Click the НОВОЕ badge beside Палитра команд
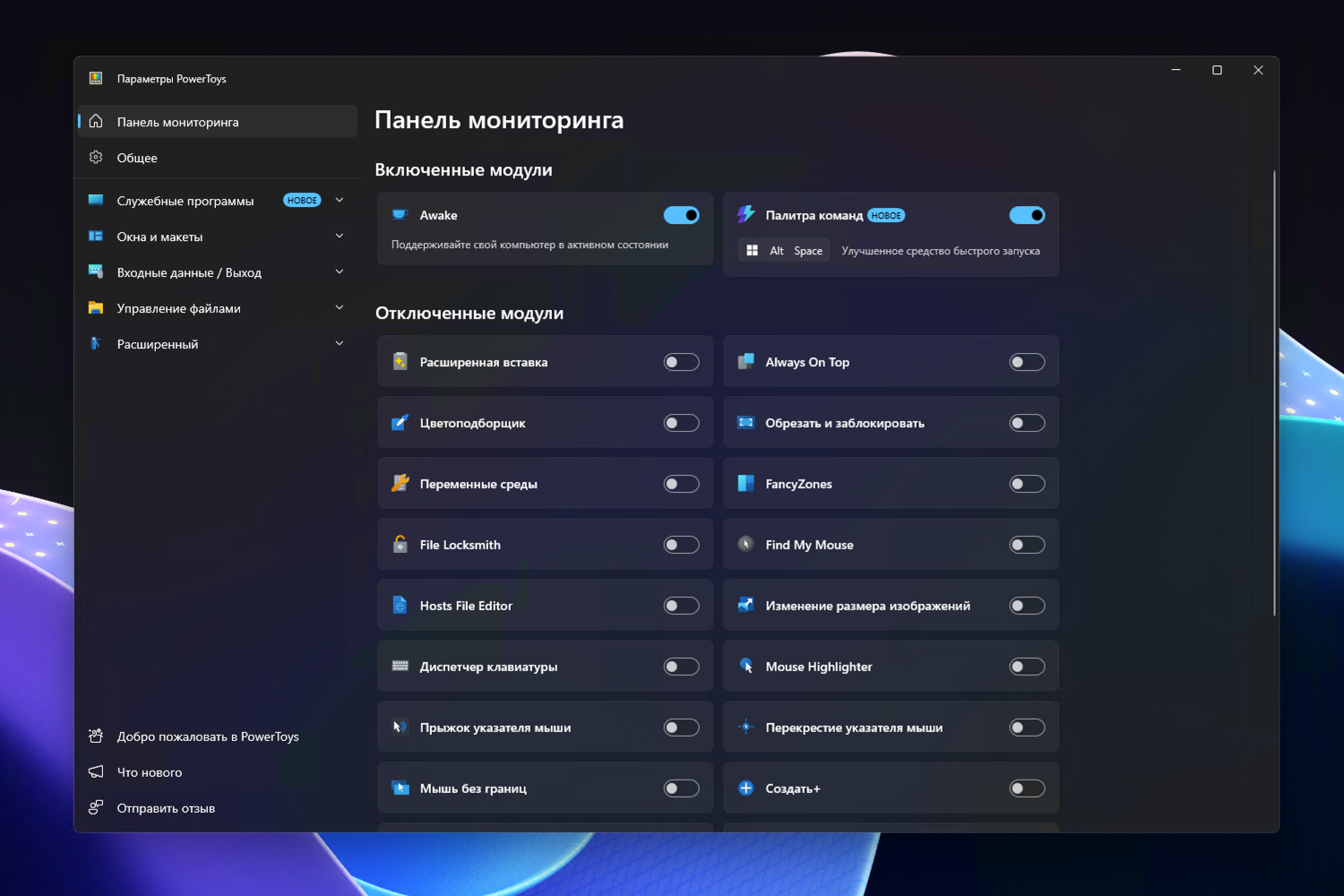 coord(886,215)
